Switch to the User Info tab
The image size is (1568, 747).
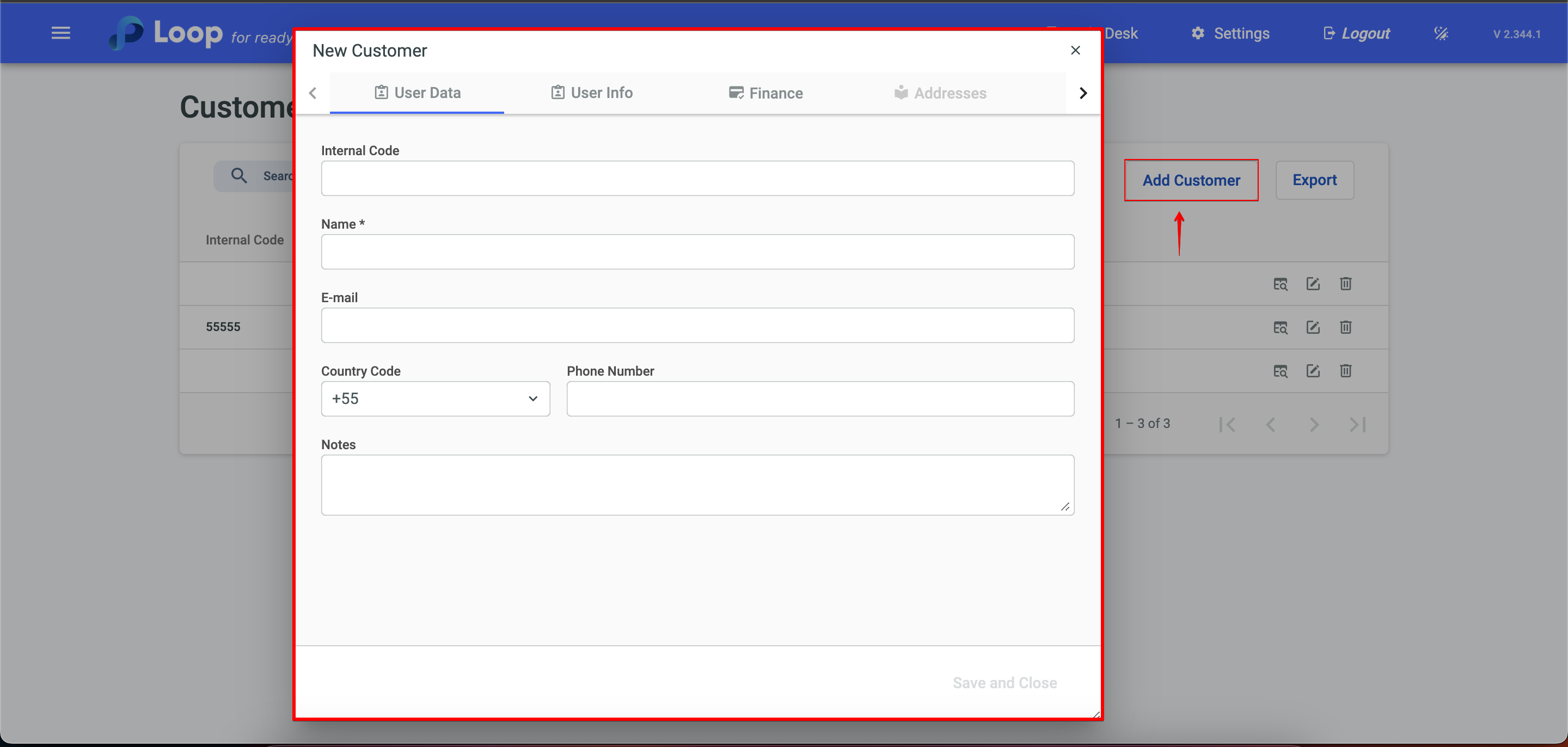(592, 93)
